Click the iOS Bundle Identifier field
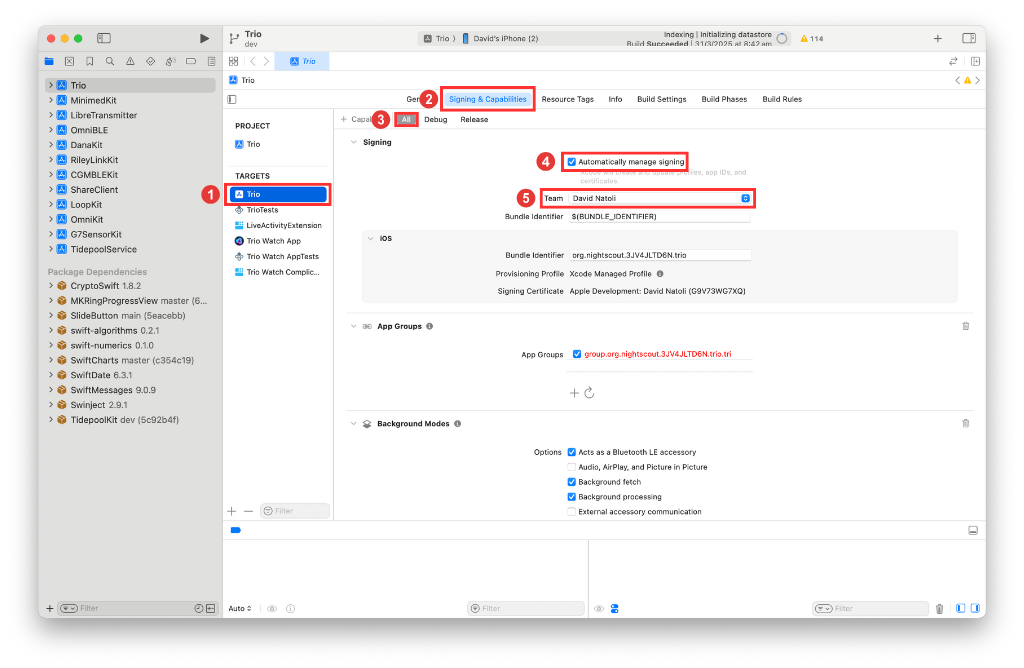1024x668 pixels. point(660,255)
